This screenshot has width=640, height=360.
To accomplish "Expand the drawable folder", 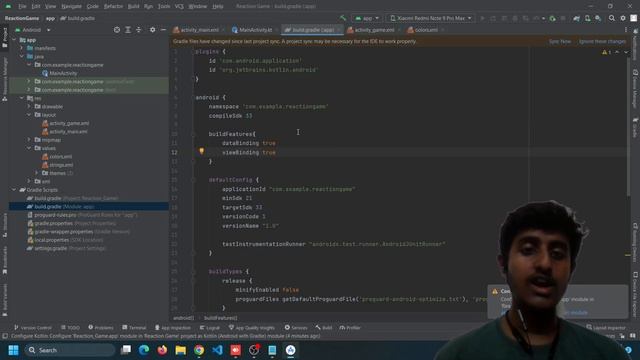I will coord(29,107).
